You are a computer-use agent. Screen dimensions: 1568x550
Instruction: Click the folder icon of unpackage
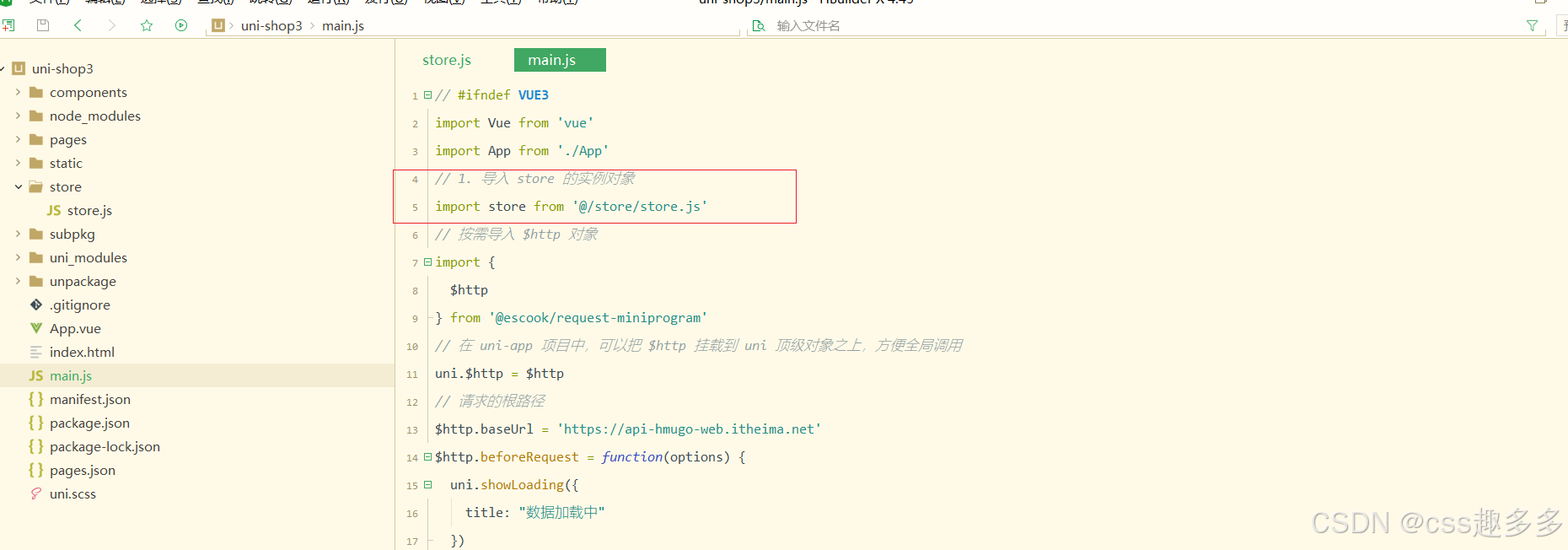pyautogui.click(x=36, y=281)
